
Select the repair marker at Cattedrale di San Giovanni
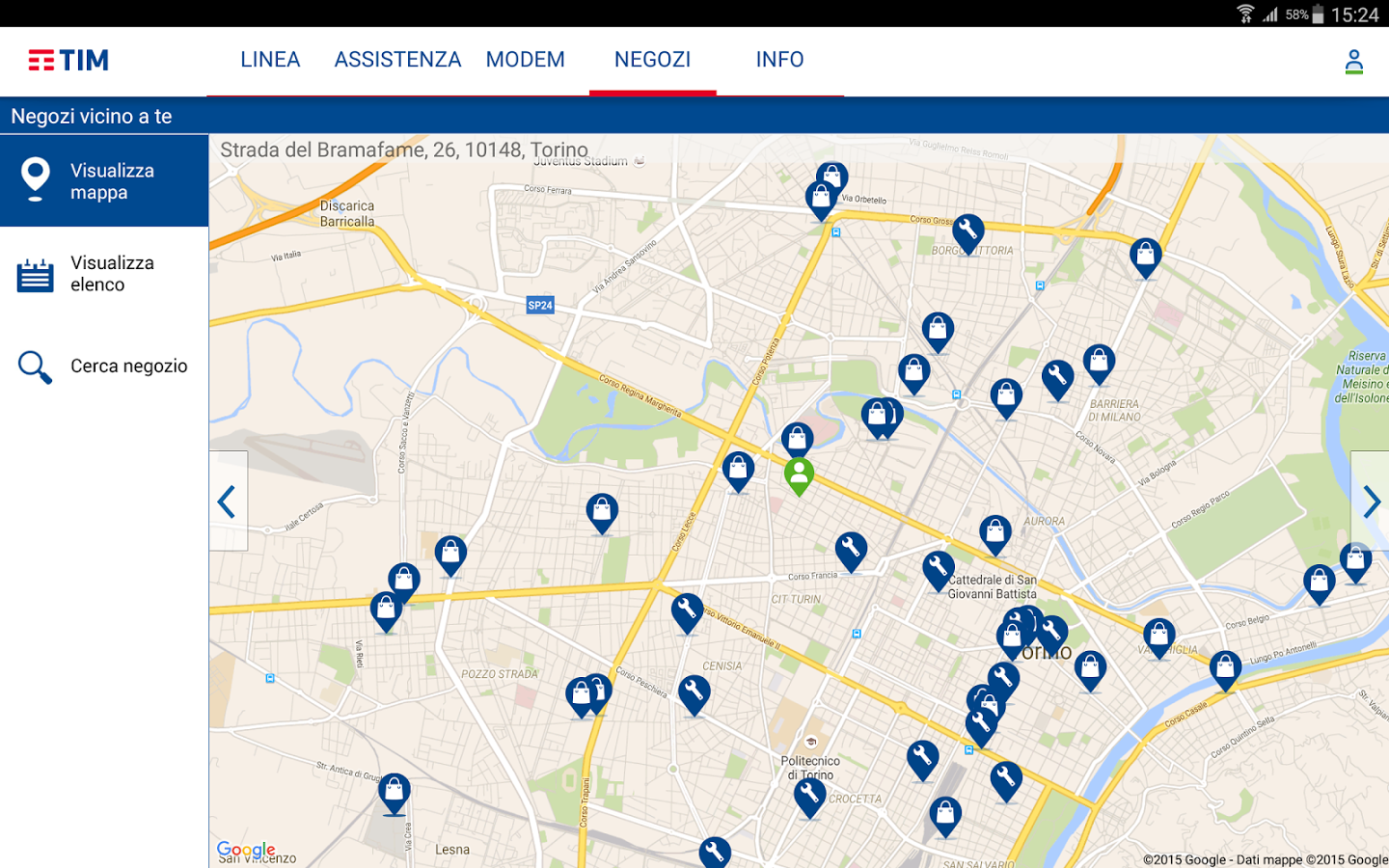(x=938, y=570)
